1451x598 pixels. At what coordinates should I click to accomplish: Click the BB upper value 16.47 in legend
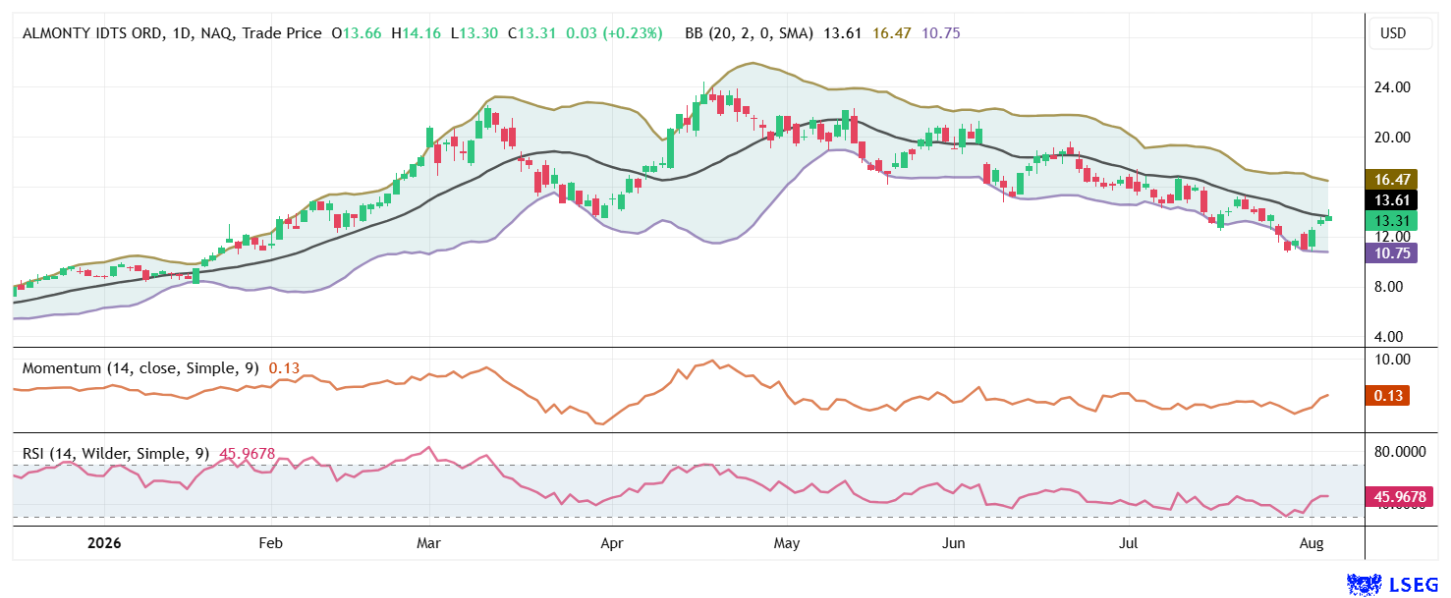point(894,33)
